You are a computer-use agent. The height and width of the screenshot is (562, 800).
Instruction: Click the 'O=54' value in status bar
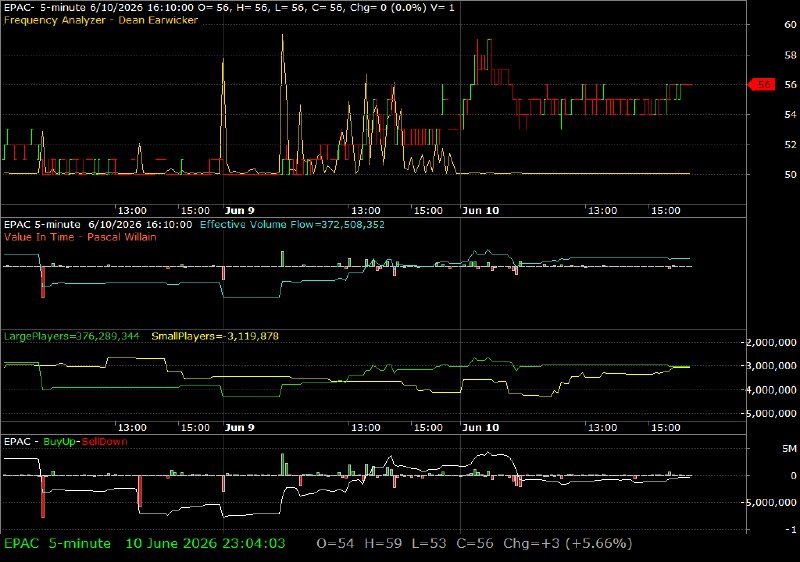tap(335, 544)
